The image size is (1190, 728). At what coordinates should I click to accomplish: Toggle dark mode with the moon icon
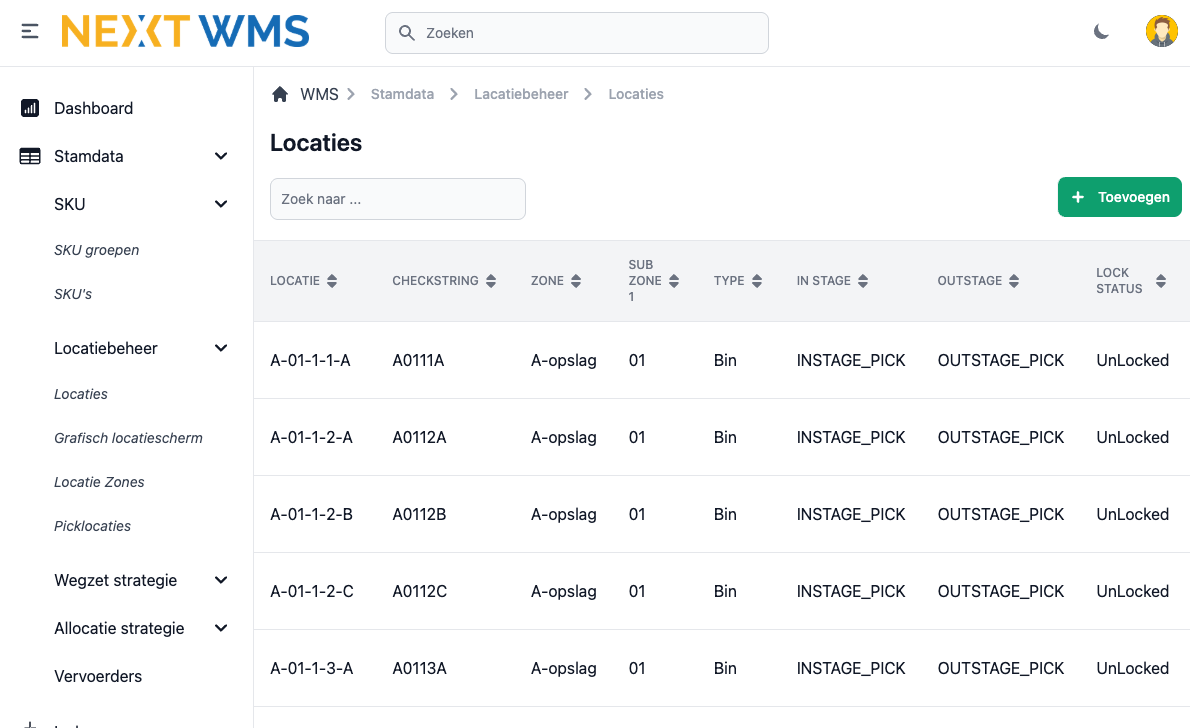1101,32
